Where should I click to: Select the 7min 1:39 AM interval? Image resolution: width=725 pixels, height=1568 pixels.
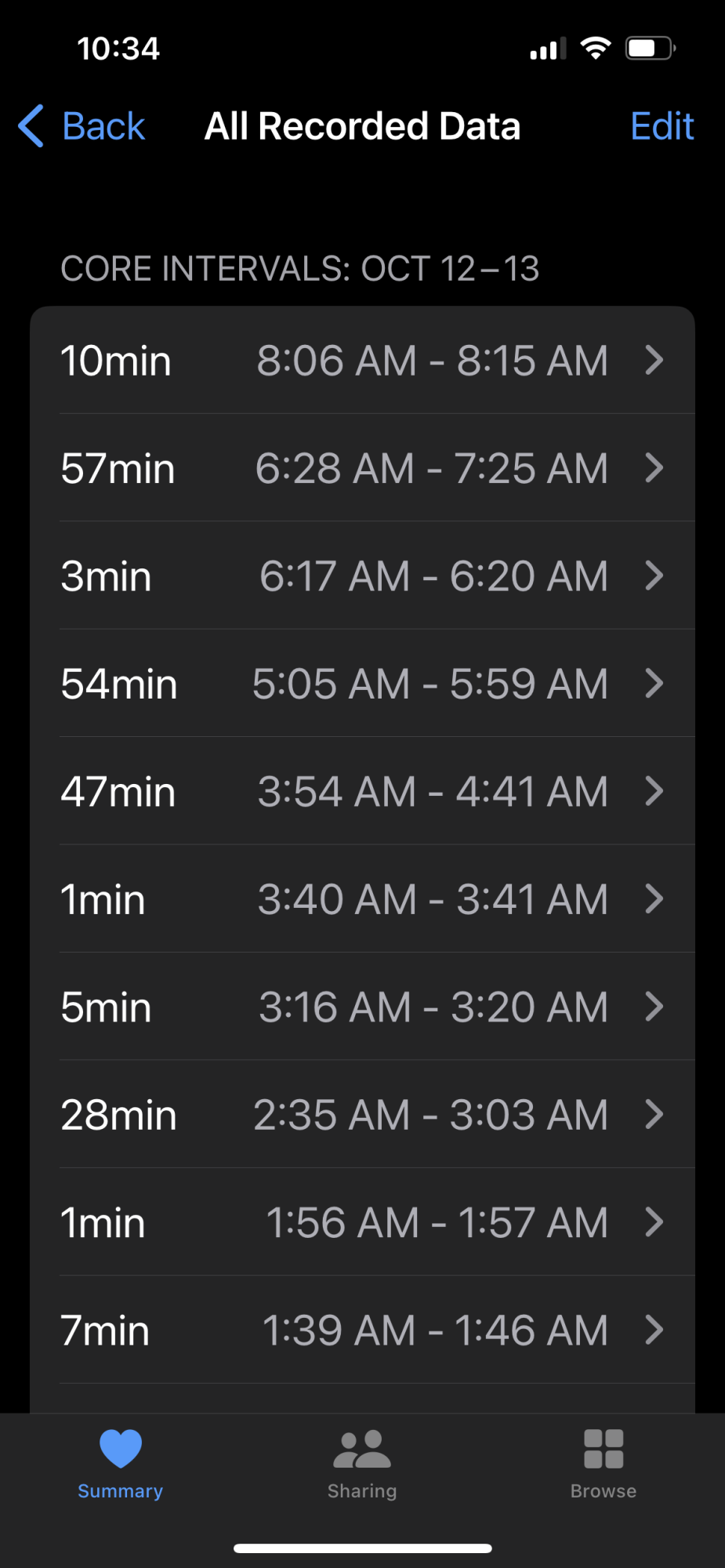click(362, 1330)
